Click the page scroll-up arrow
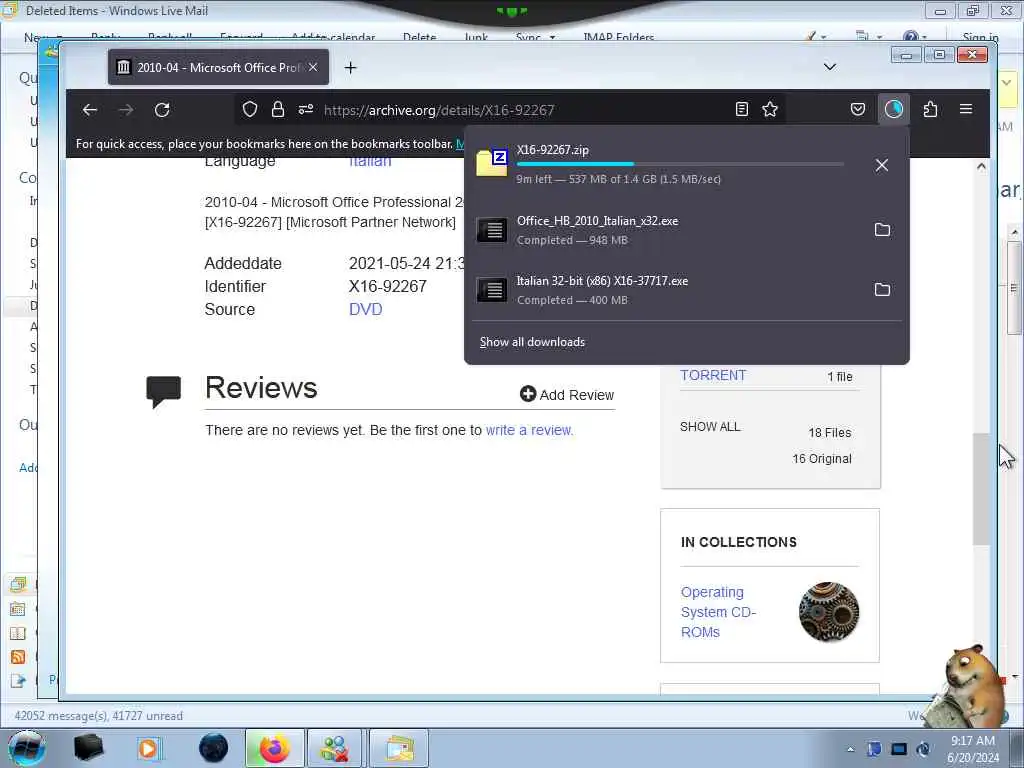The width and height of the screenshot is (1024, 768). click(981, 167)
